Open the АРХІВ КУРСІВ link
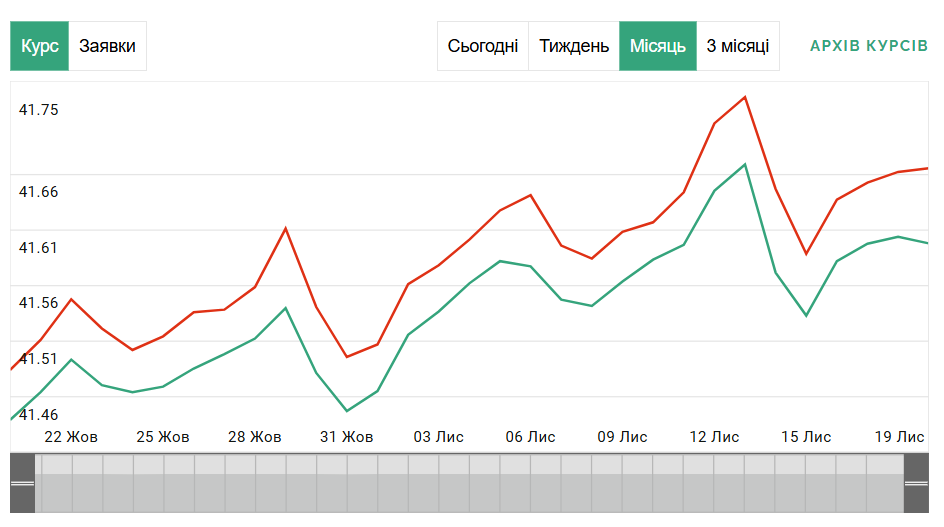This screenshot has width=944, height=527. coord(869,46)
